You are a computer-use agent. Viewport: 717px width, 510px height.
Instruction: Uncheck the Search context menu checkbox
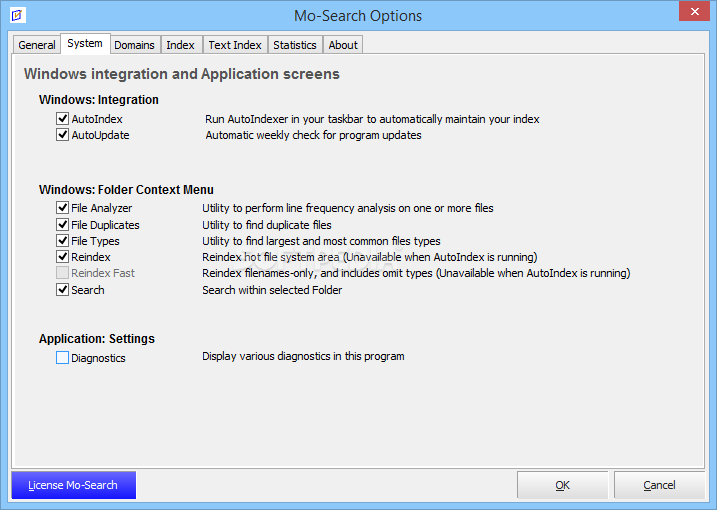(x=63, y=290)
